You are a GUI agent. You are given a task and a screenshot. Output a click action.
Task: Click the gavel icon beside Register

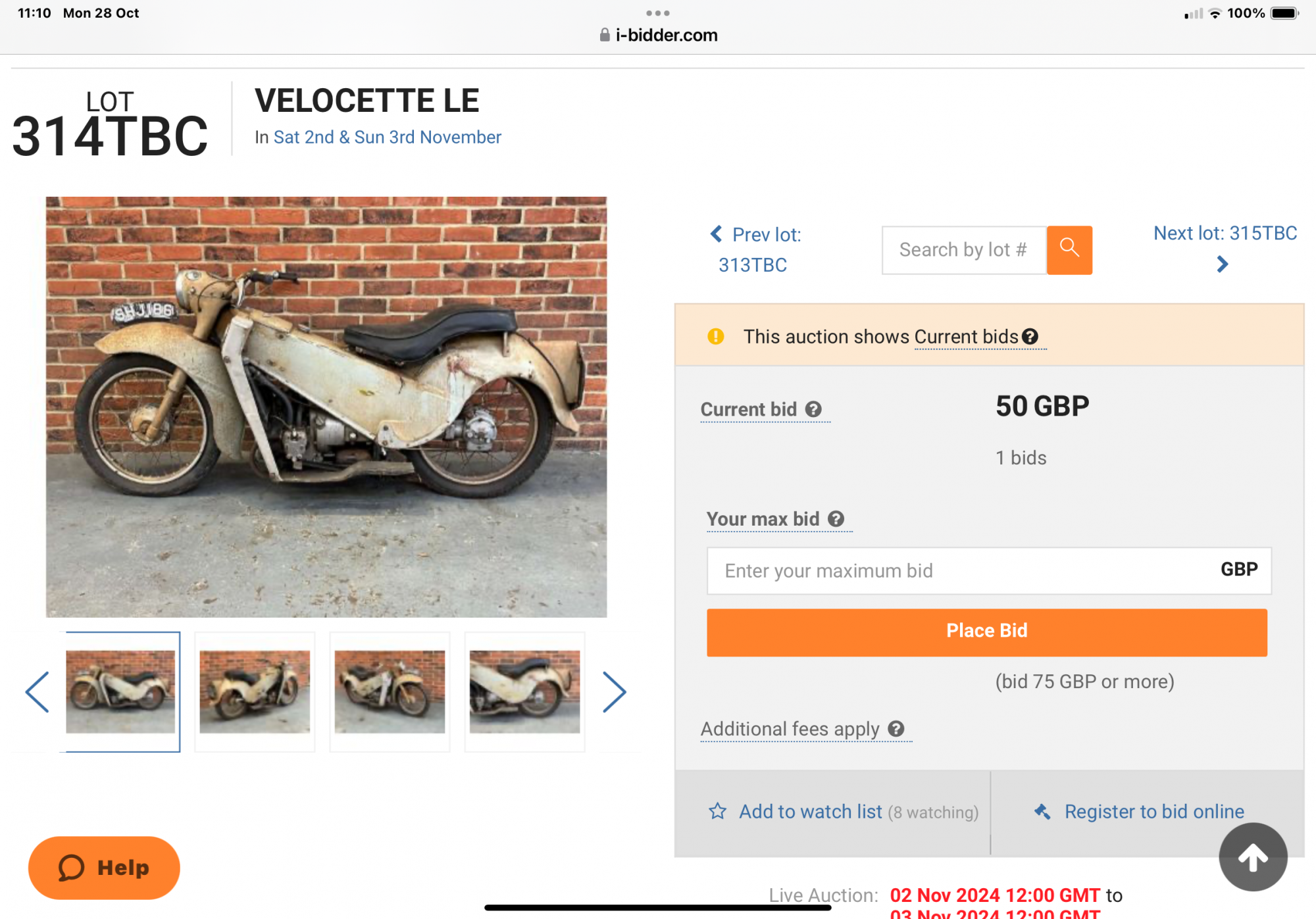pos(1042,812)
